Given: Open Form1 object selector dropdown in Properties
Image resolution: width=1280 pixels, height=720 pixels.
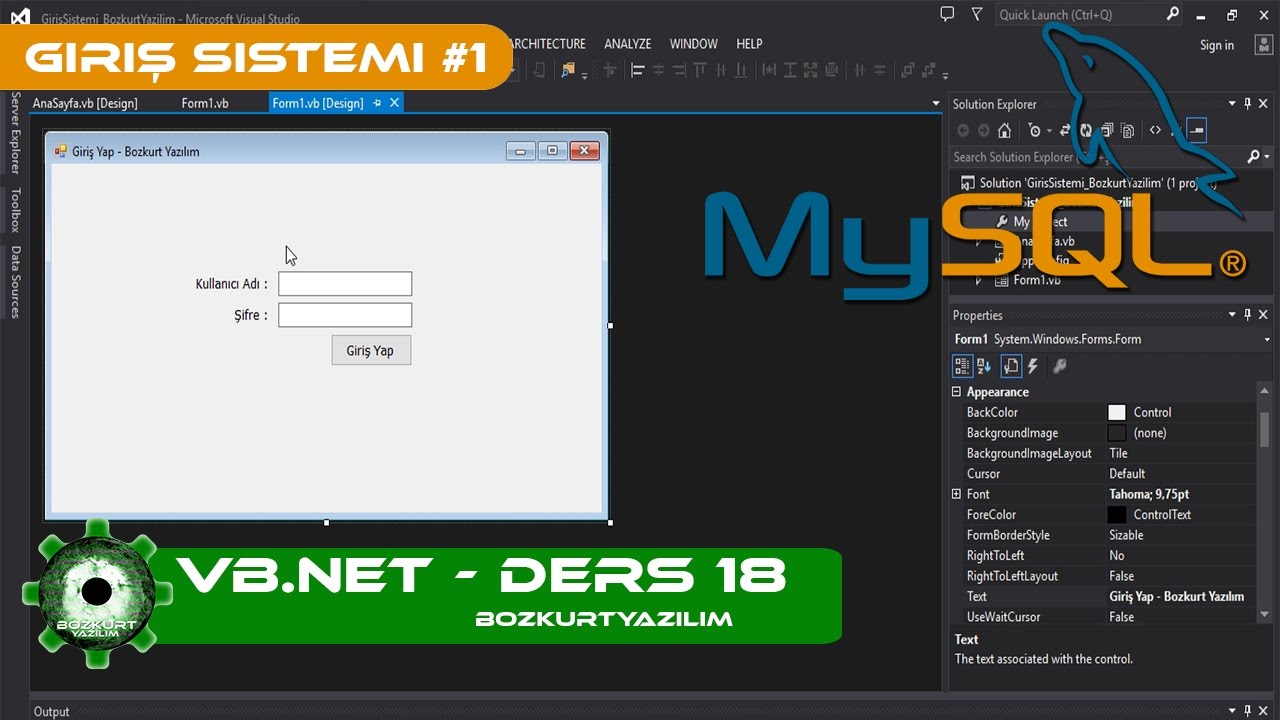Looking at the screenshot, I should (x=1266, y=339).
